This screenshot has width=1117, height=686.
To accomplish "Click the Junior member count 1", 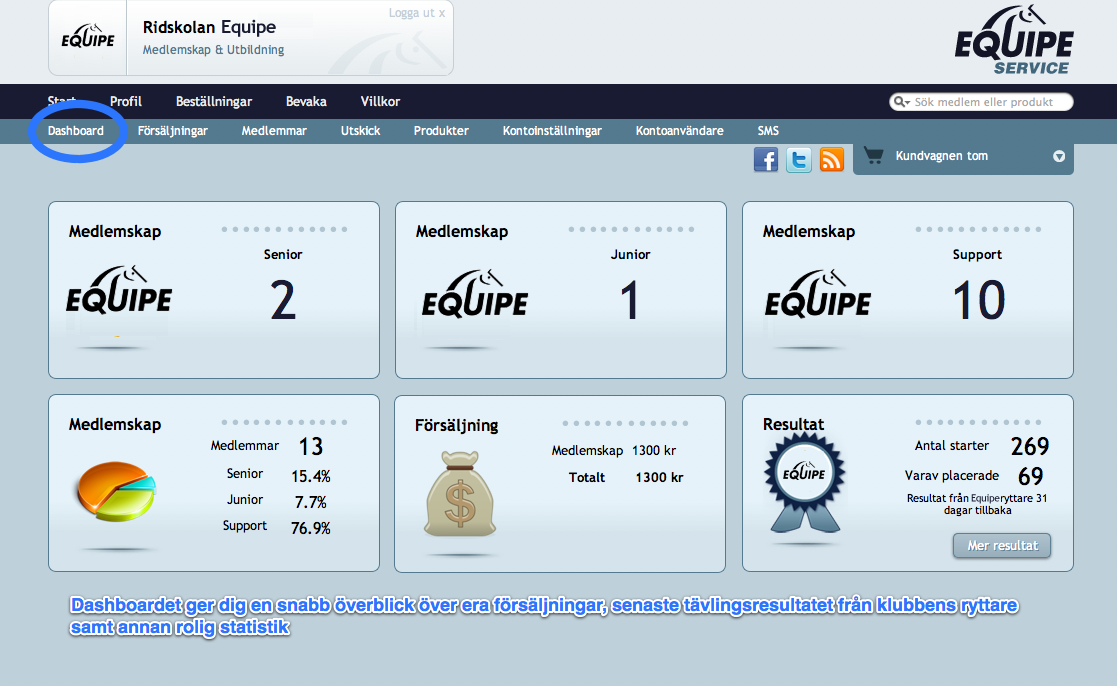I will [629, 300].
